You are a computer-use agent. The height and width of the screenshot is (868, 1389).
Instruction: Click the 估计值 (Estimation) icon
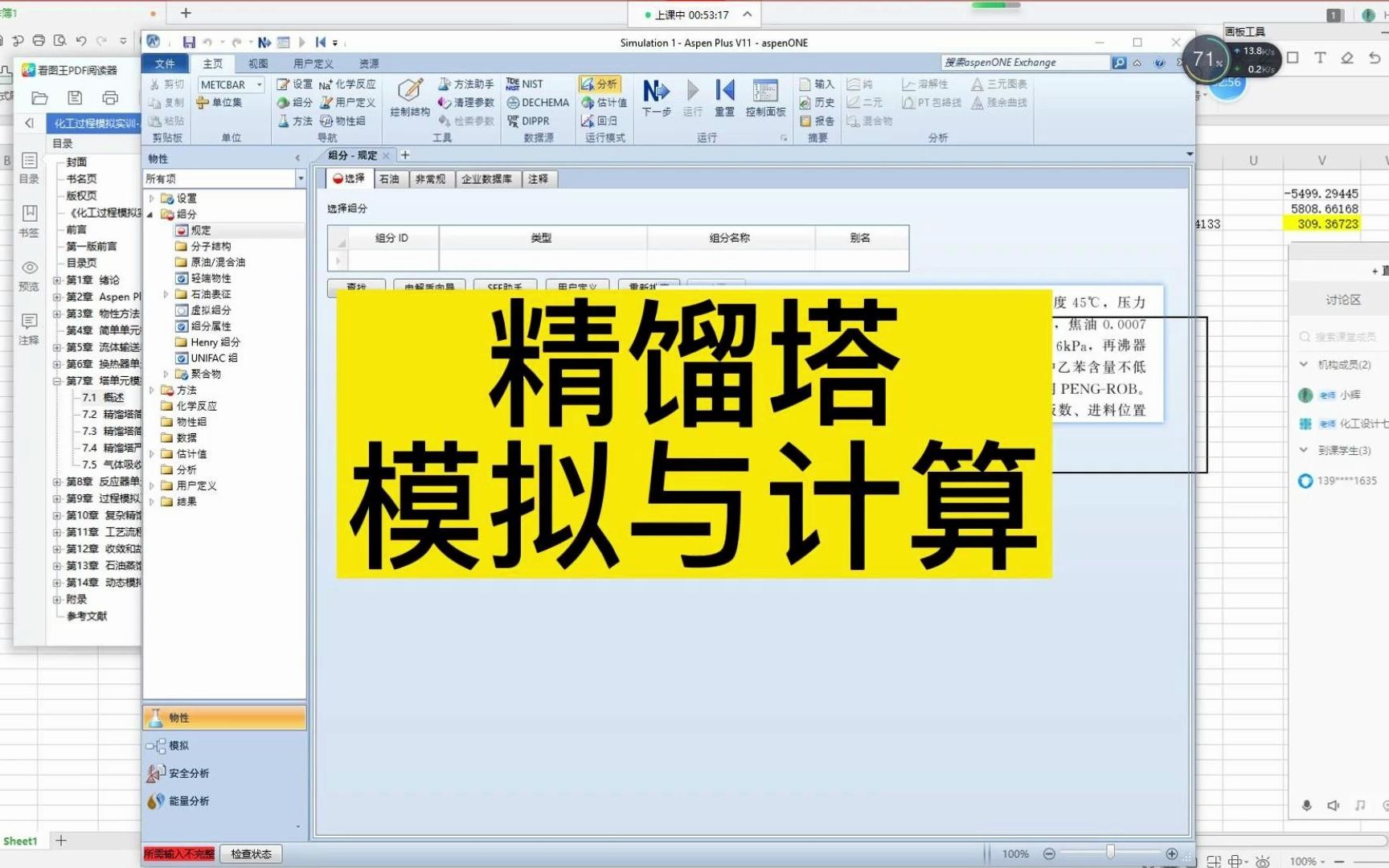click(604, 102)
